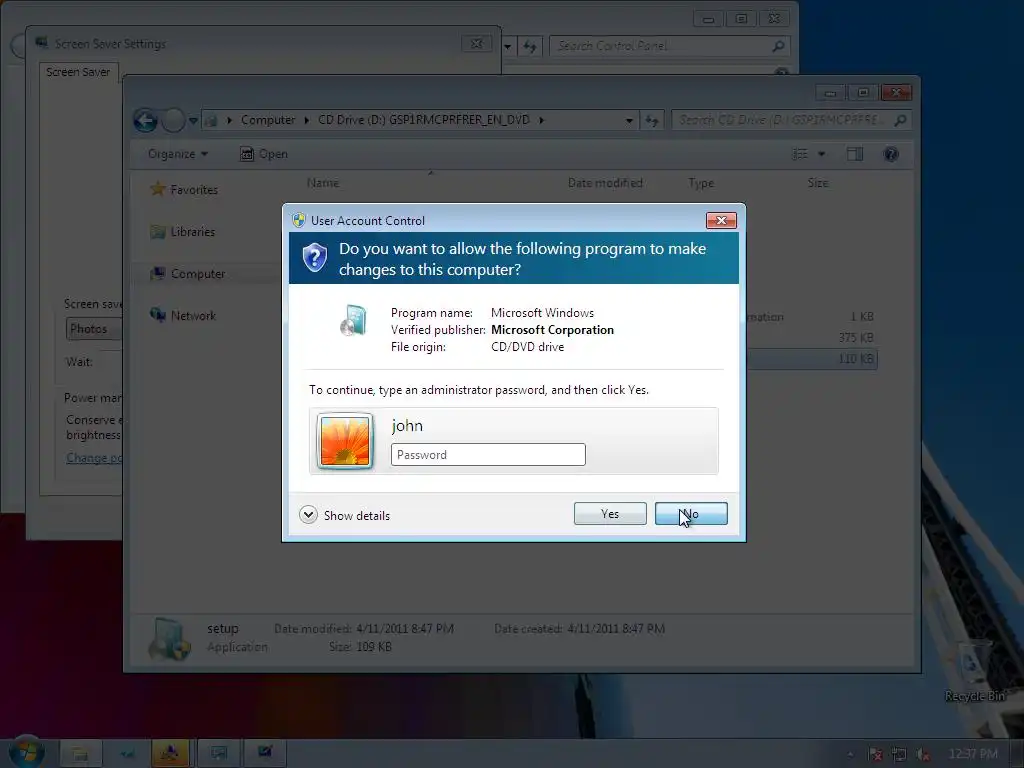
Task: Open recent pages dropdown in explorer
Action: (x=193, y=121)
